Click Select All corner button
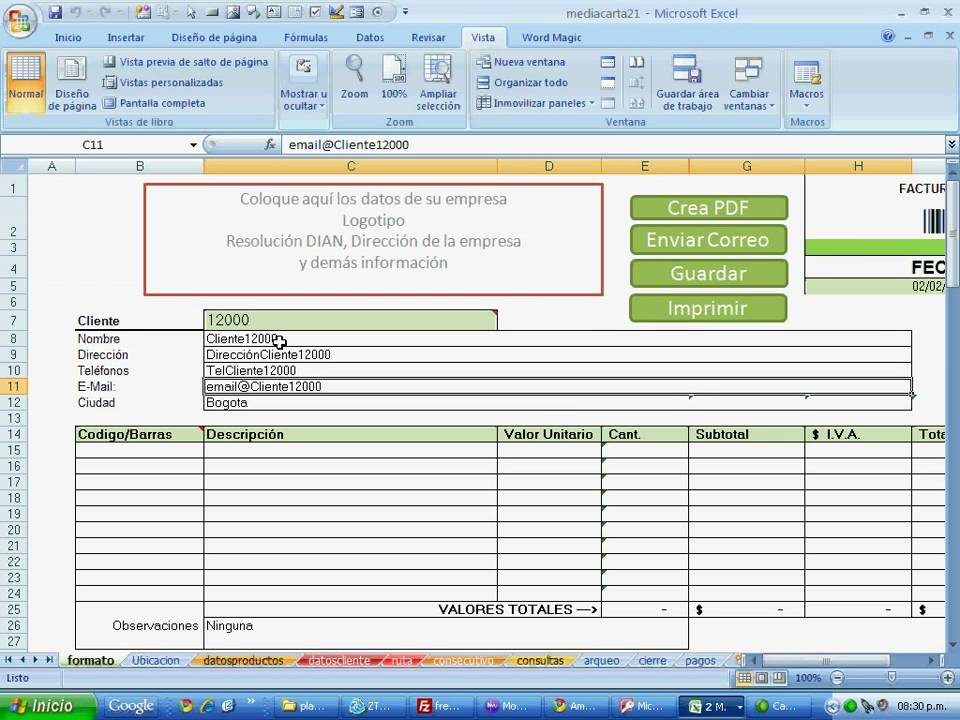This screenshot has height=720, width=960. [x=13, y=166]
